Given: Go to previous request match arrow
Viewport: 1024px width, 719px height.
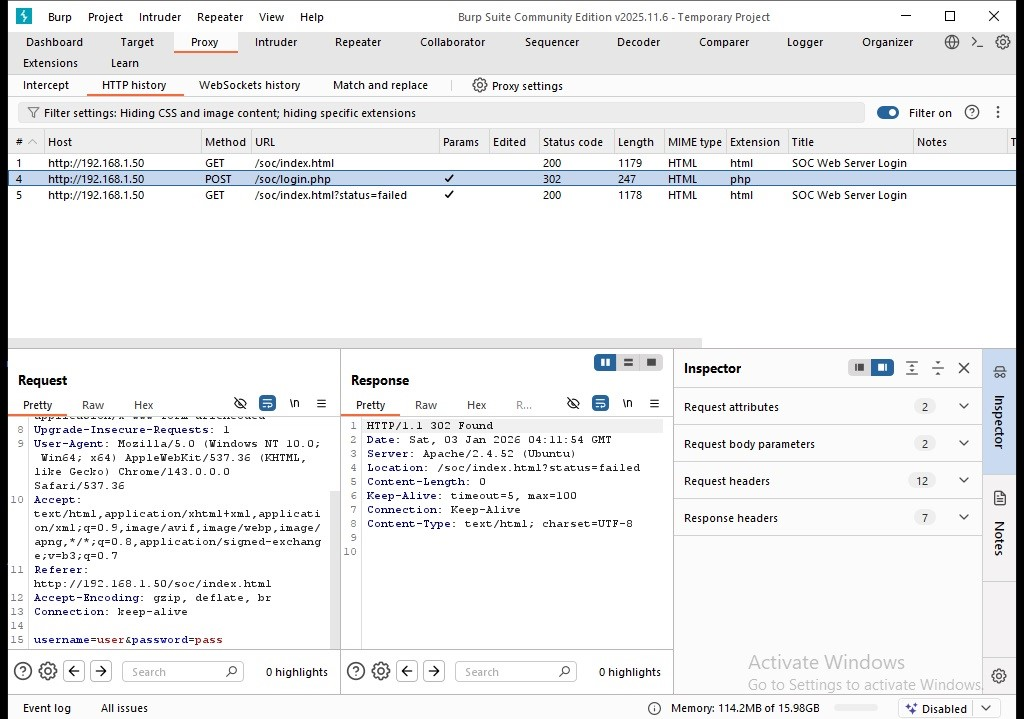Looking at the screenshot, I should click(74, 671).
